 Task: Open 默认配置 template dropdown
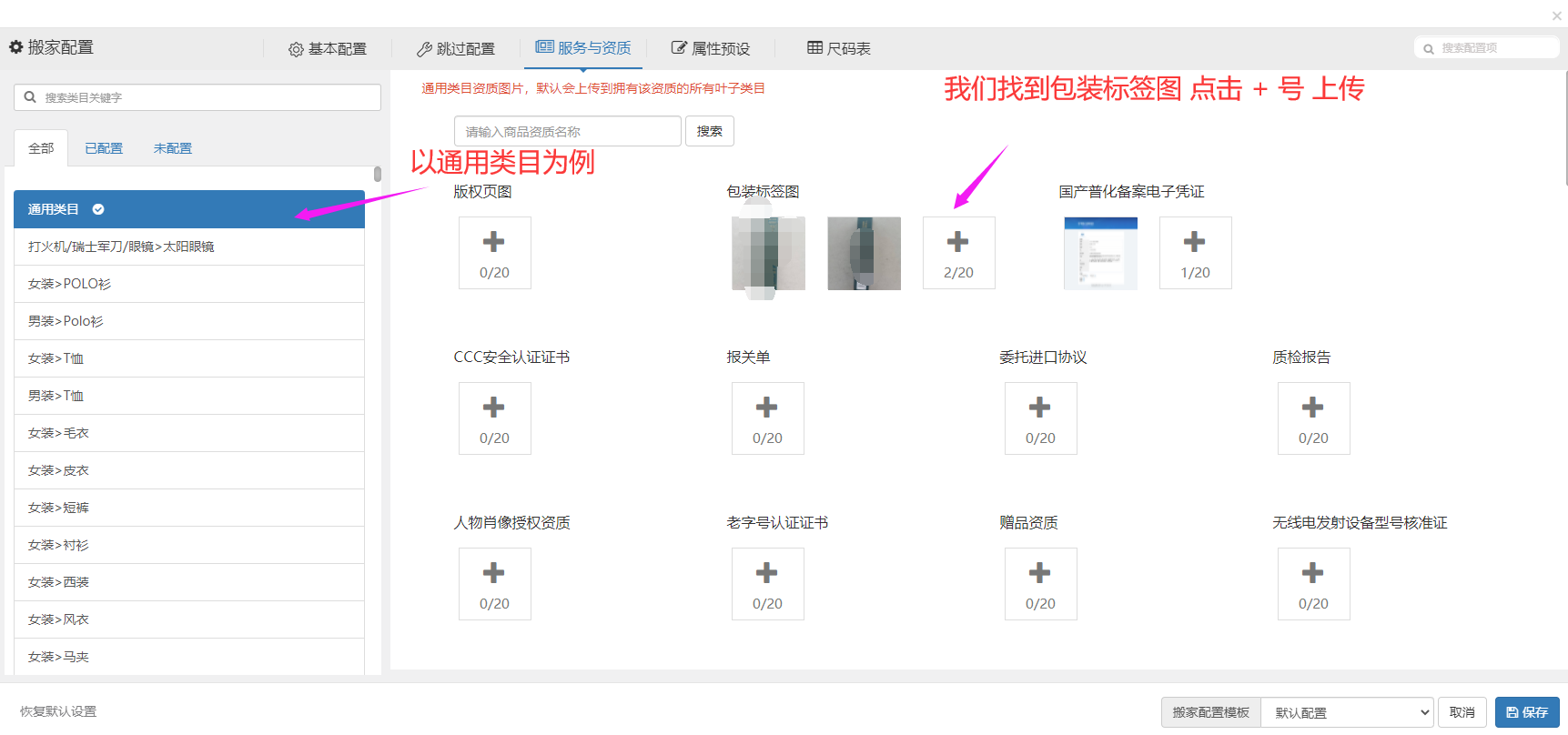(1346, 712)
